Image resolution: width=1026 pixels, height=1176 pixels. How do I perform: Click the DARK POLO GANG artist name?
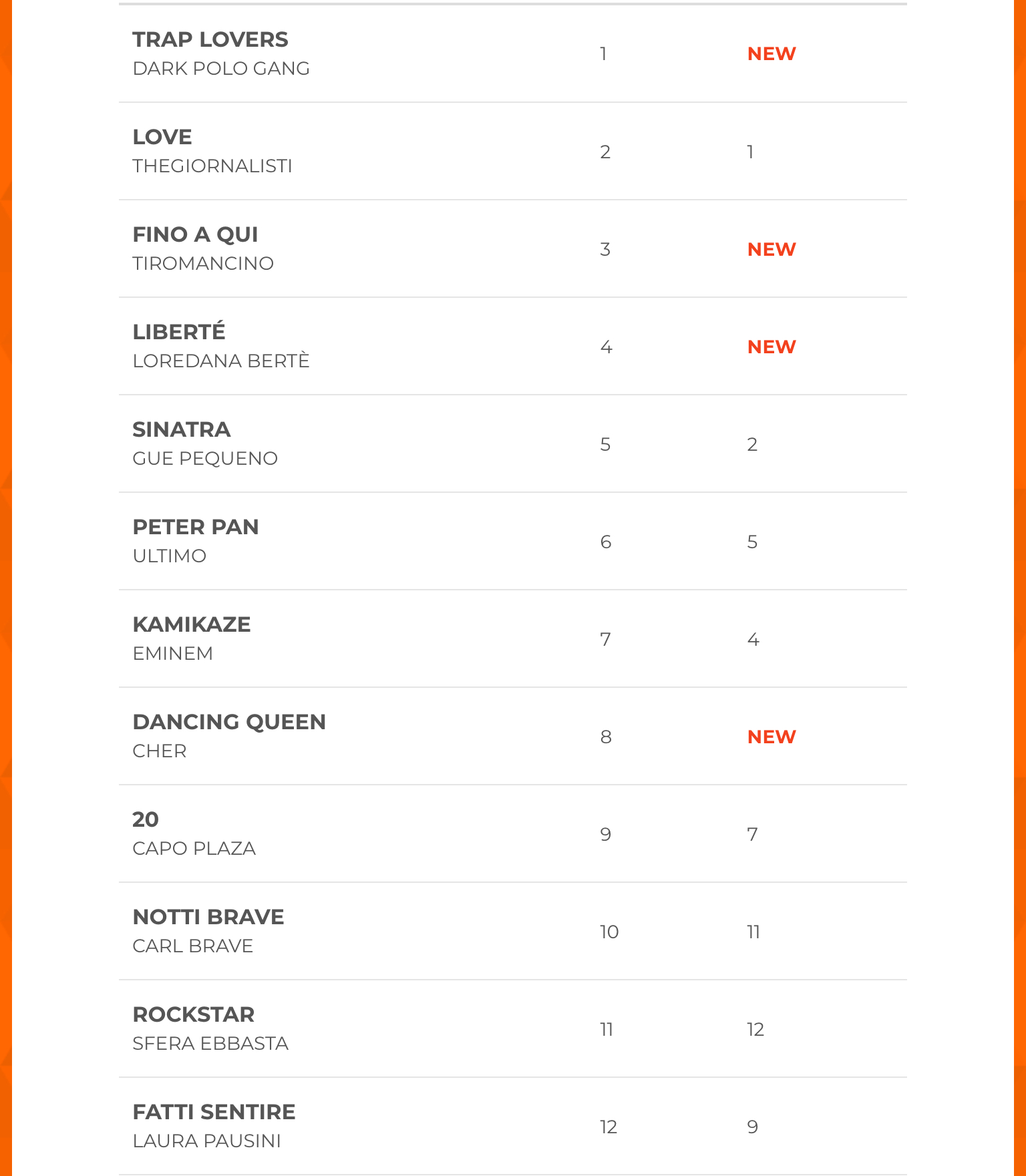(221, 69)
